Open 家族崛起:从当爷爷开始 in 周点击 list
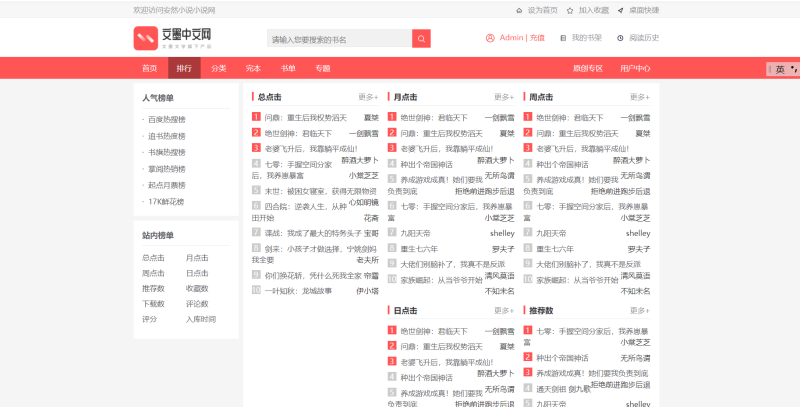Screen dimensions: 800x407 click(577, 280)
